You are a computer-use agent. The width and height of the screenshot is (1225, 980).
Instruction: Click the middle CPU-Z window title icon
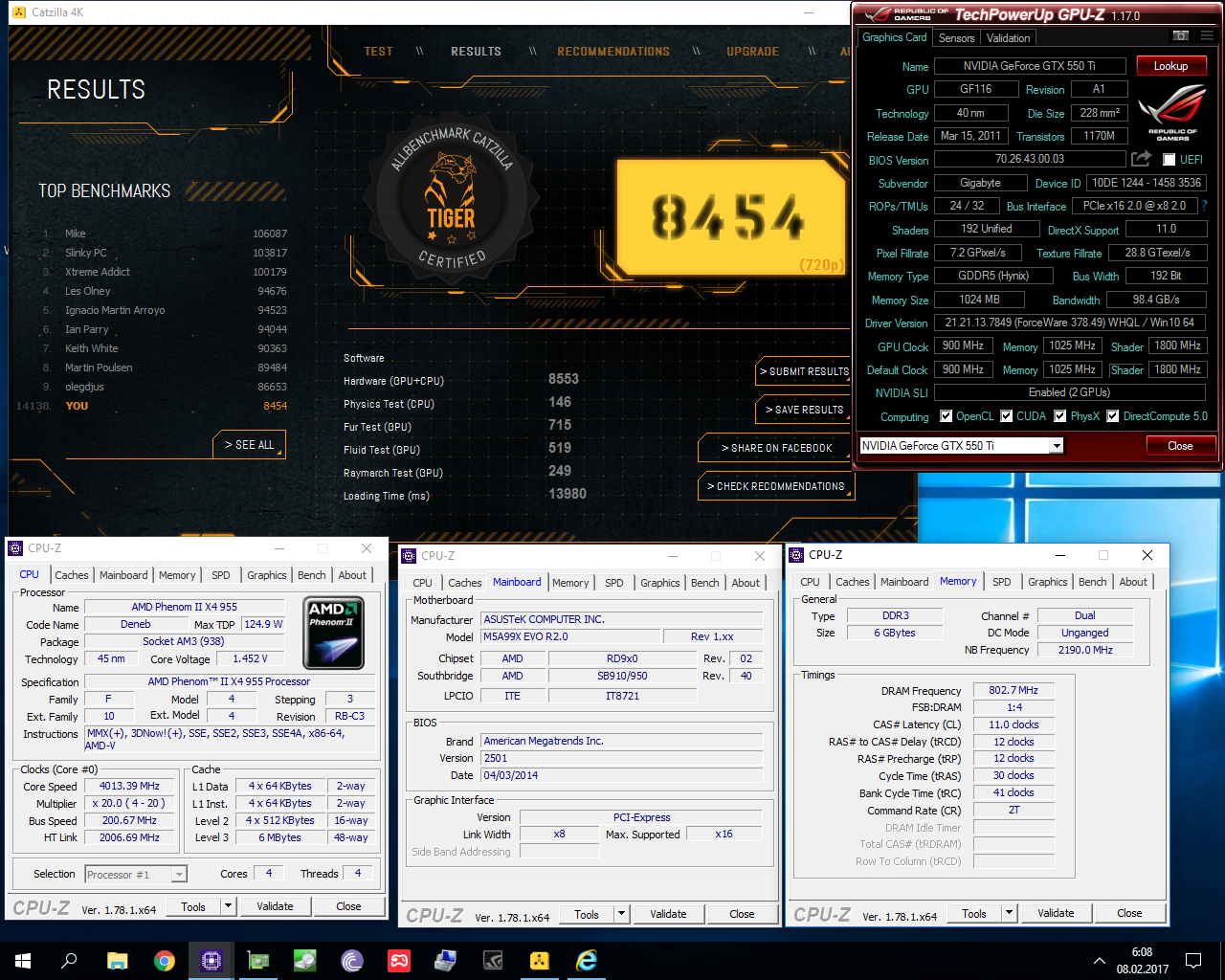coord(410,555)
